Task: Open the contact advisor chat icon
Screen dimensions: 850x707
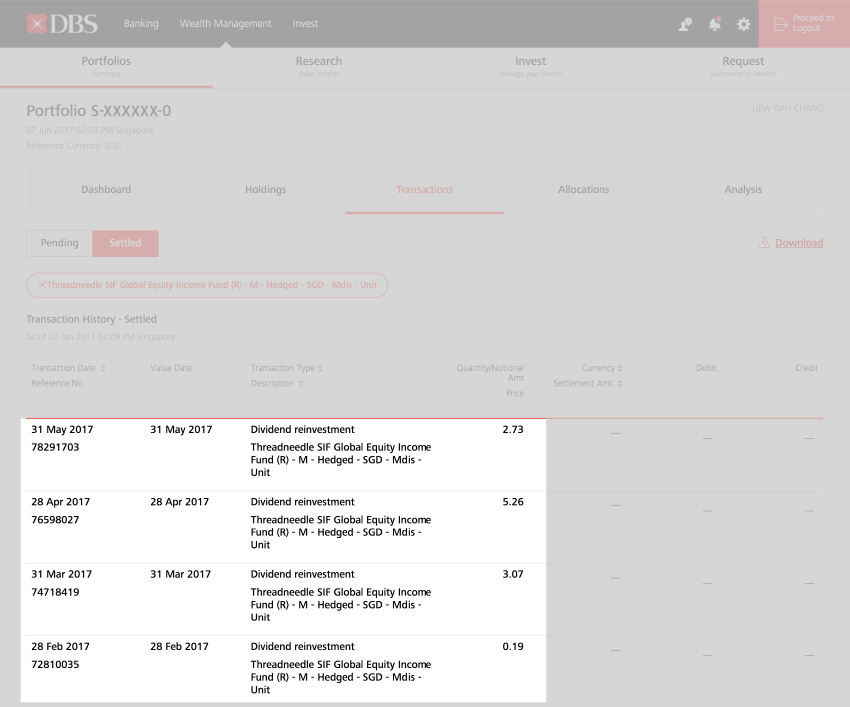Action: 685,24
